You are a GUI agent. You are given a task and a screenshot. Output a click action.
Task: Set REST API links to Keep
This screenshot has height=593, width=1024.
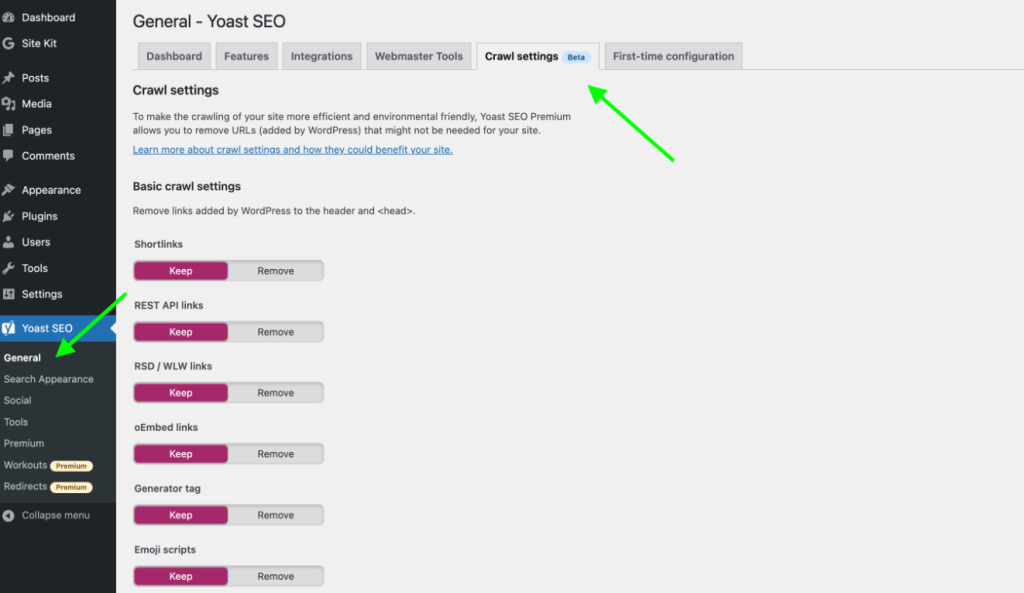[x=181, y=332]
